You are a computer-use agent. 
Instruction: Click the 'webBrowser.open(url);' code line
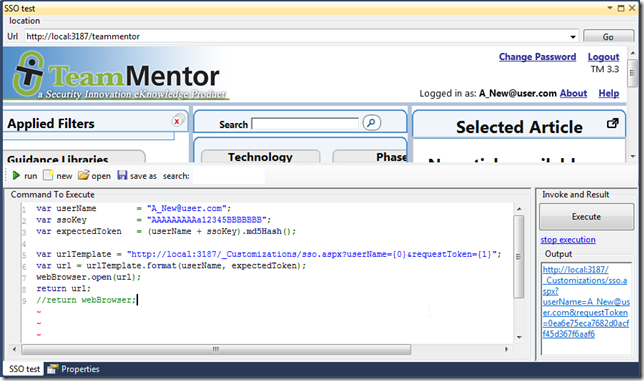pos(88,277)
